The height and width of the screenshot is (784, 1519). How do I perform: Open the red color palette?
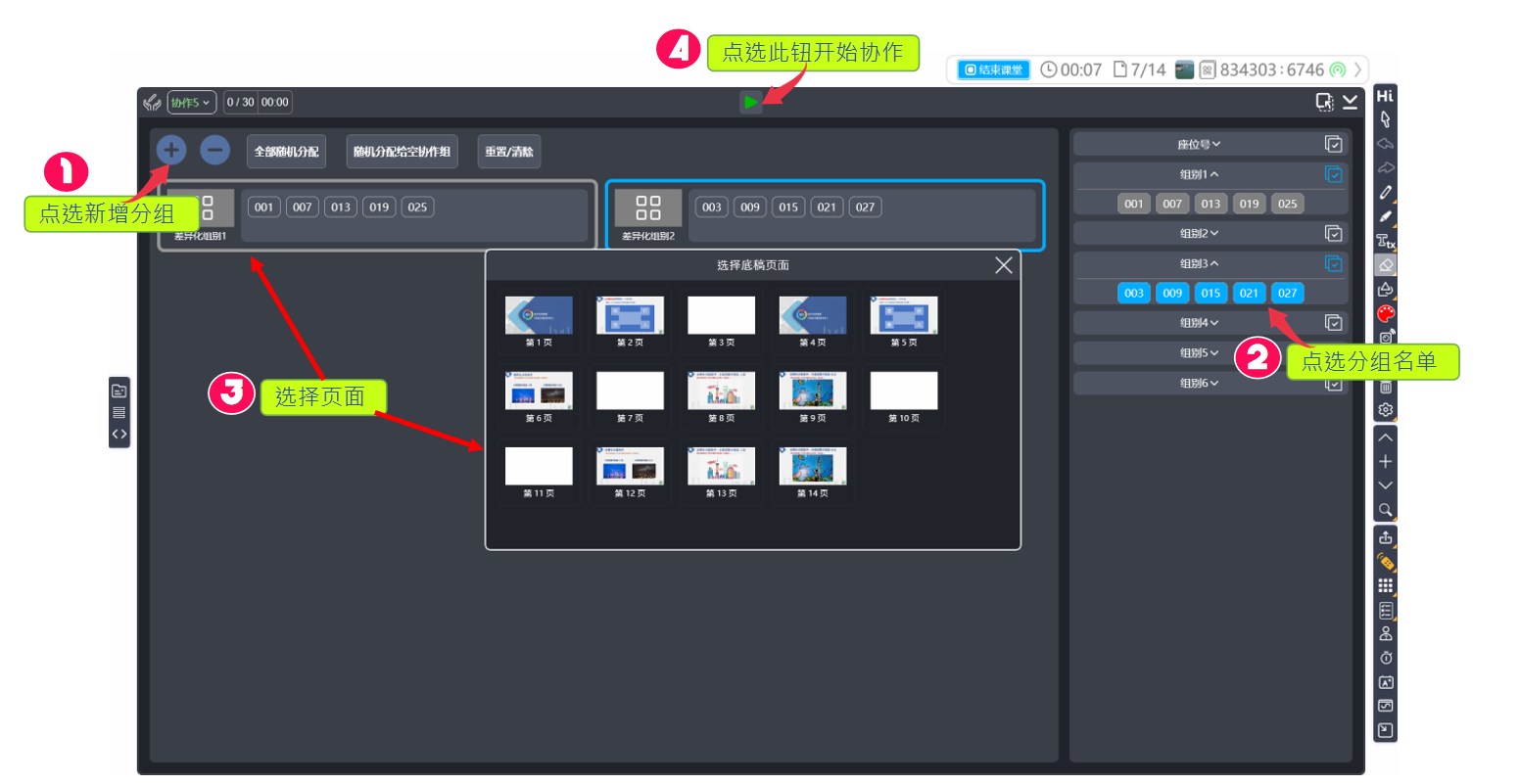point(1385,313)
